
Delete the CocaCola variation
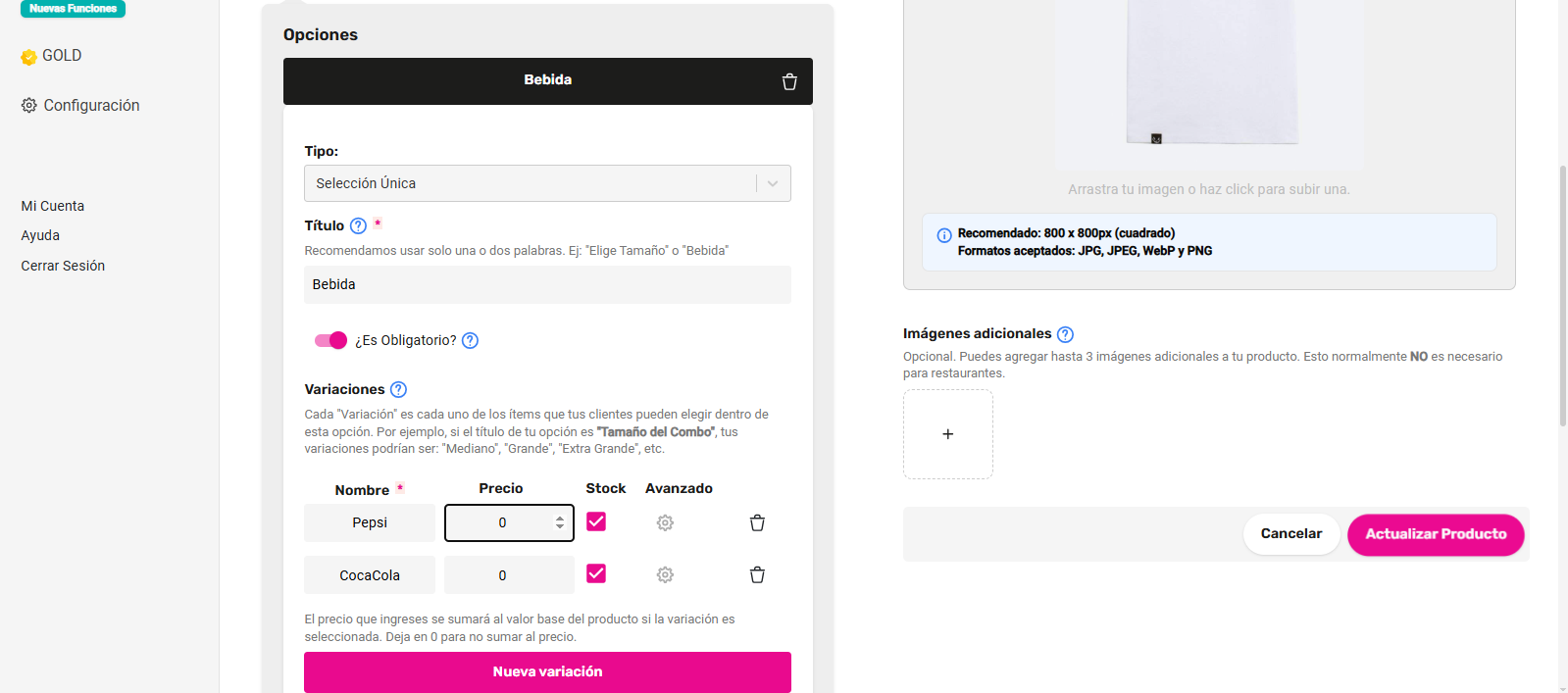[757, 575]
